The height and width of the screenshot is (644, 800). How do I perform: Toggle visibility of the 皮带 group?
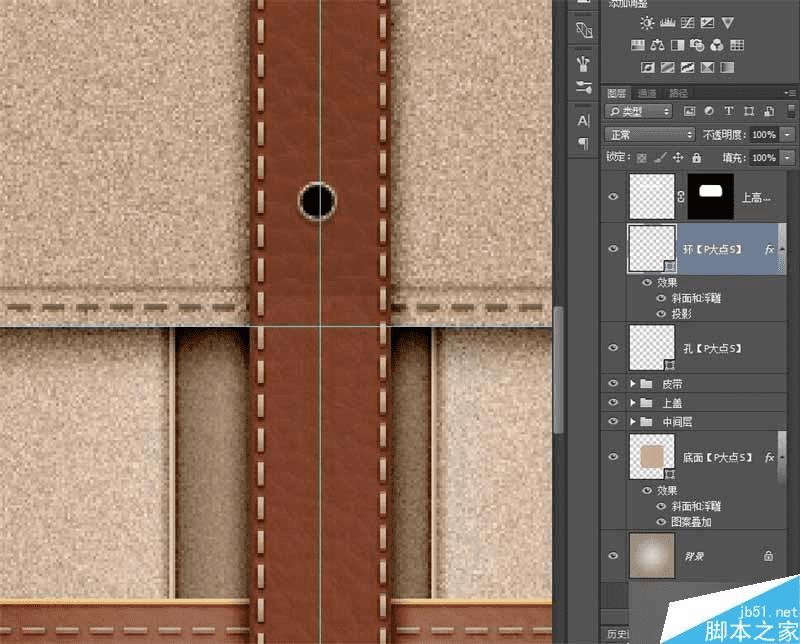(x=614, y=384)
